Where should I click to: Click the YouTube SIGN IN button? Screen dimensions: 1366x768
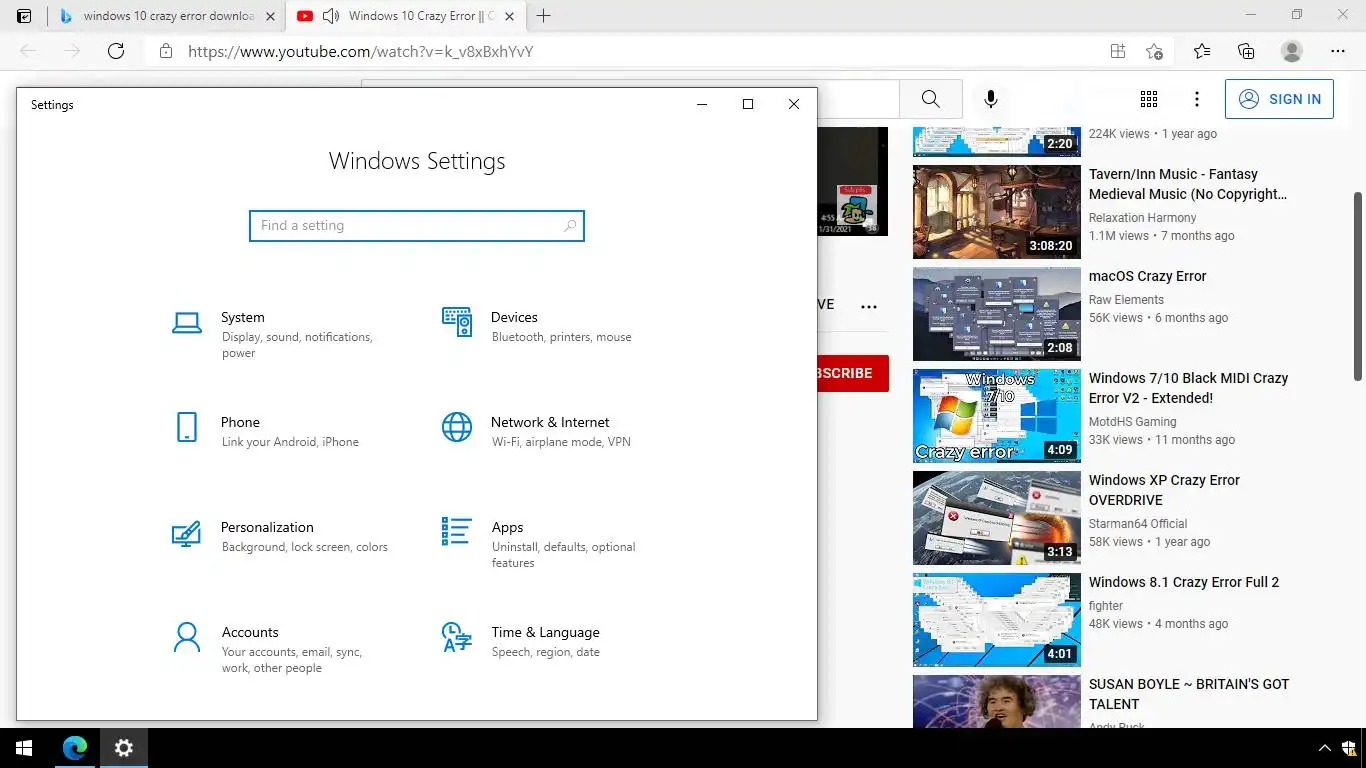click(1279, 99)
